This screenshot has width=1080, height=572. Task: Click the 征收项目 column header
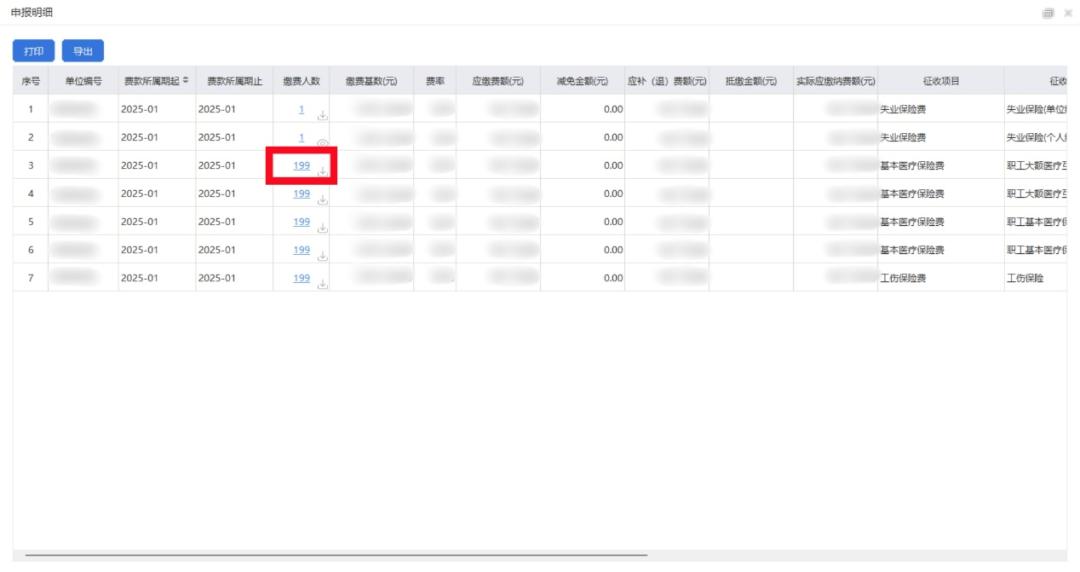940,81
